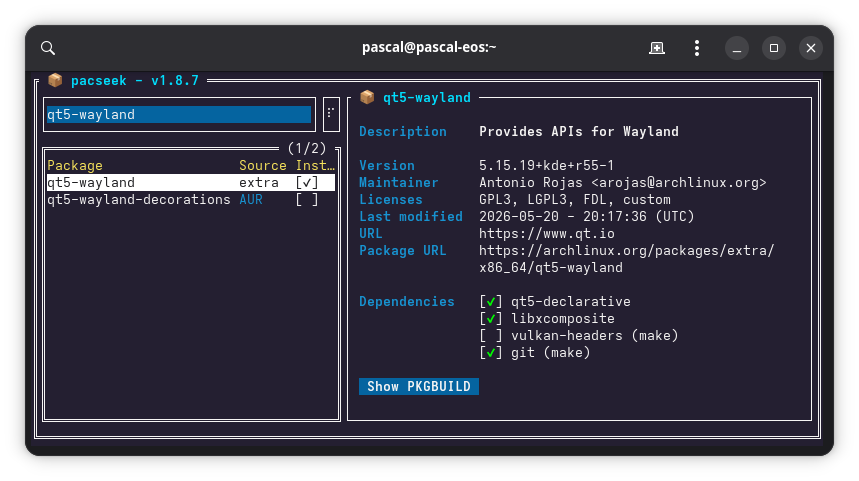The height and width of the screenshot is (481, 859).
Task: Click the extra source label
Action: click(259, 182)
